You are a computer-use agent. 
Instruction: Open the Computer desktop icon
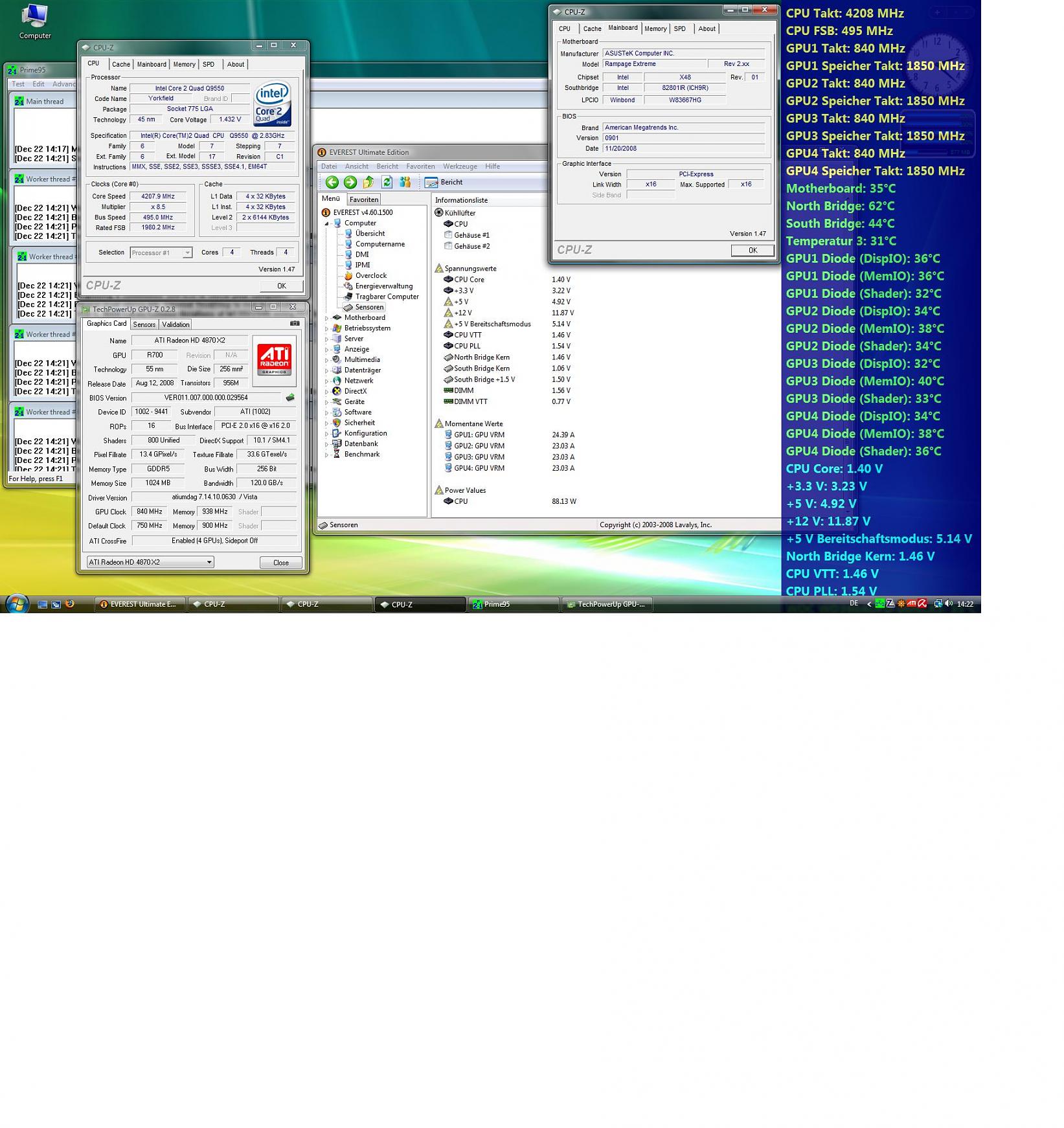point(35,21)
